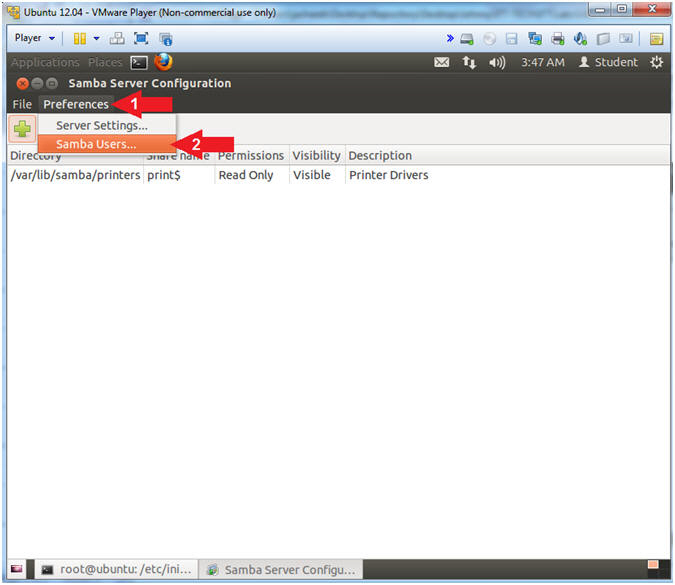Viewport: 675px width, 585px height.
Task: Open the File menu
Action: coord(22,104)
